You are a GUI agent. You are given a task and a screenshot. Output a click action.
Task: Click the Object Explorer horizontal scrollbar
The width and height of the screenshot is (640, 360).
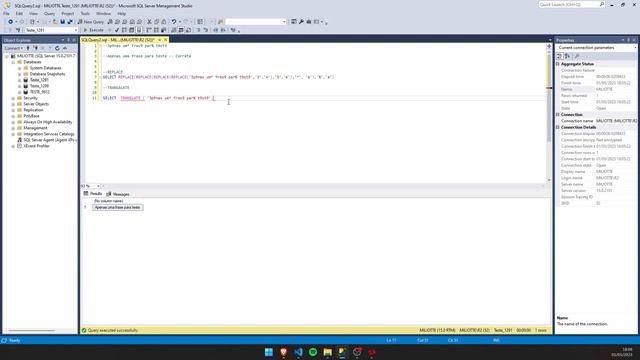(x=32, y=331)
